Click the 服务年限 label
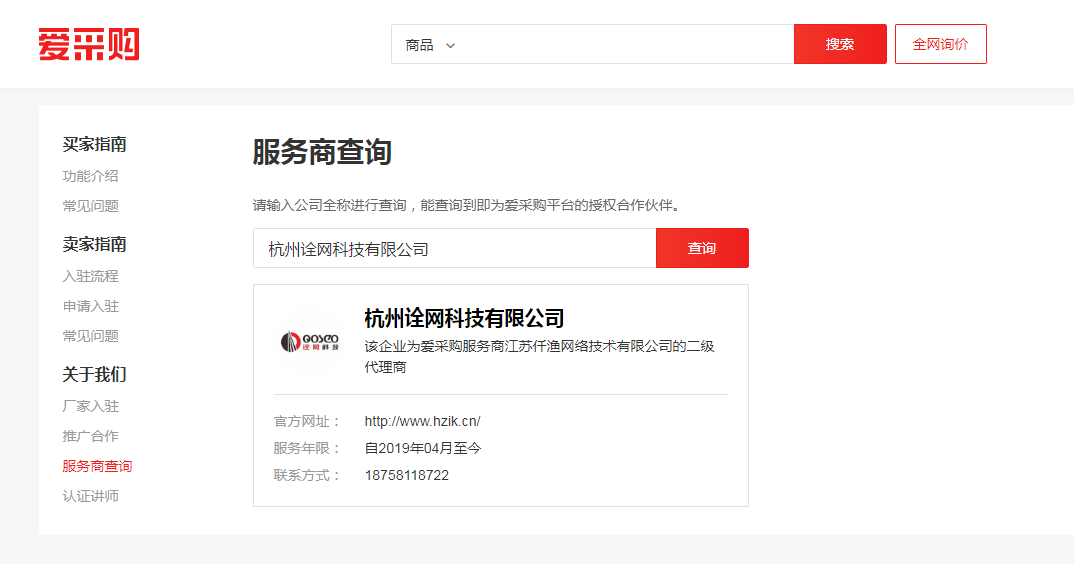The height and width of the screenshot is (564, 1074). click(x=307, y=448)
